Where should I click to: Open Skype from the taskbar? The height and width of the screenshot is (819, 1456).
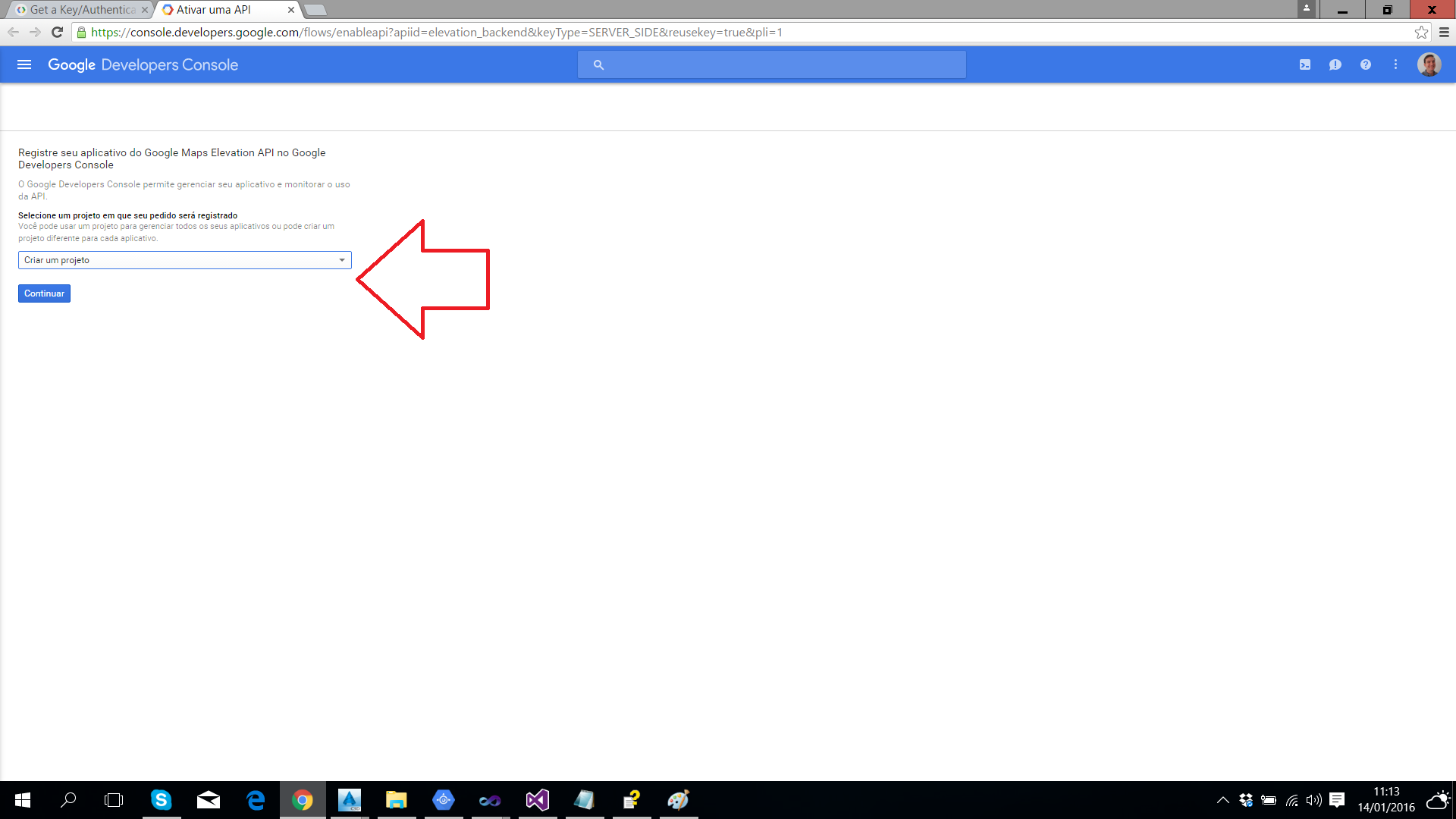pyautogui.click(x=161, y=800)
